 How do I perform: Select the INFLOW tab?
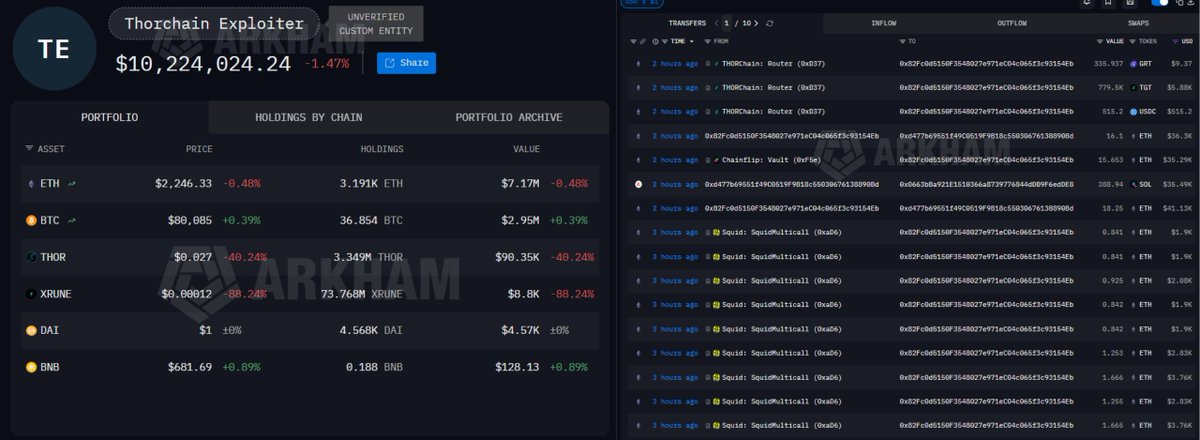point(884,23)
